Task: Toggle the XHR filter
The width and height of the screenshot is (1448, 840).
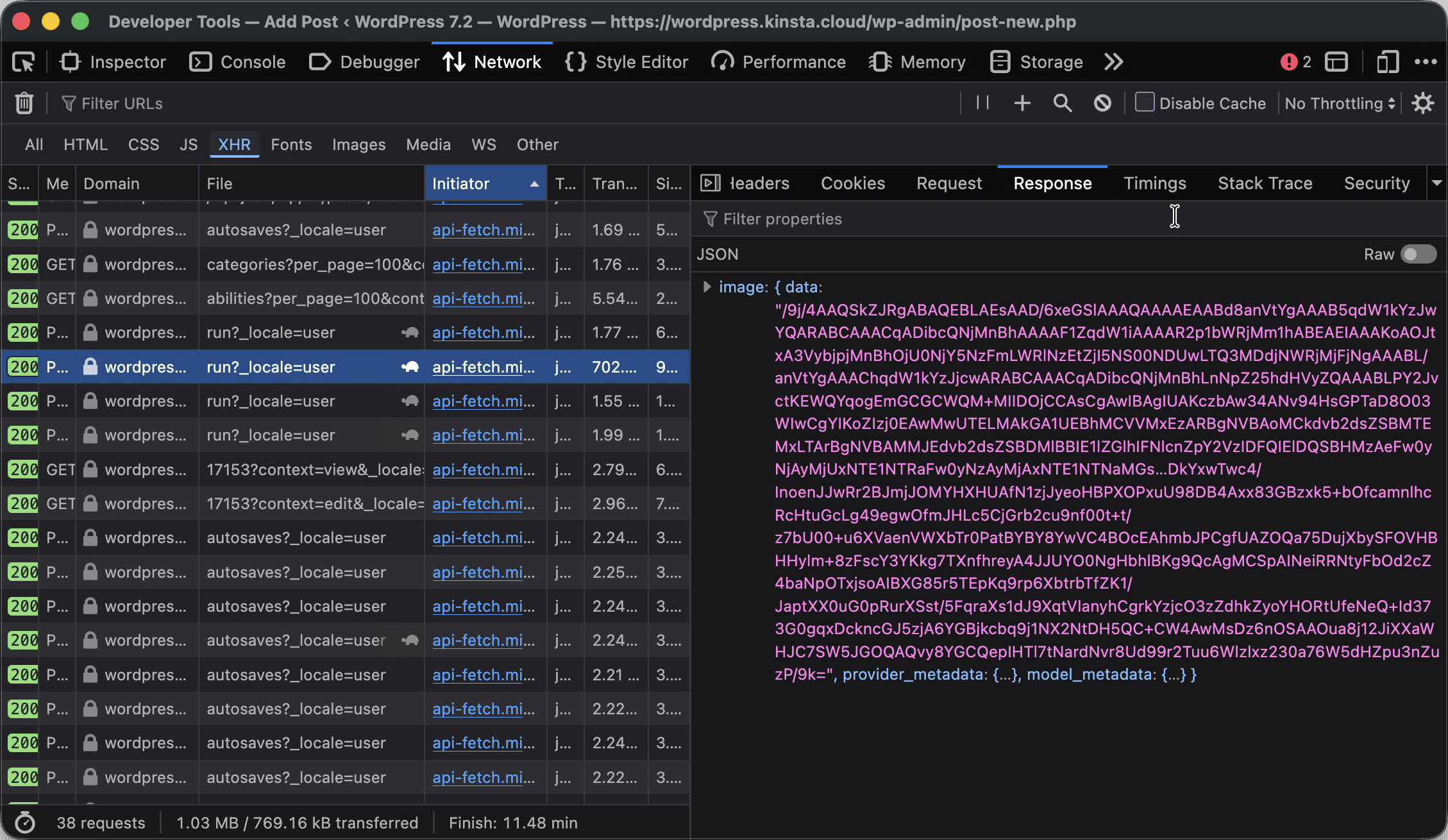Action: coord(234,144)
